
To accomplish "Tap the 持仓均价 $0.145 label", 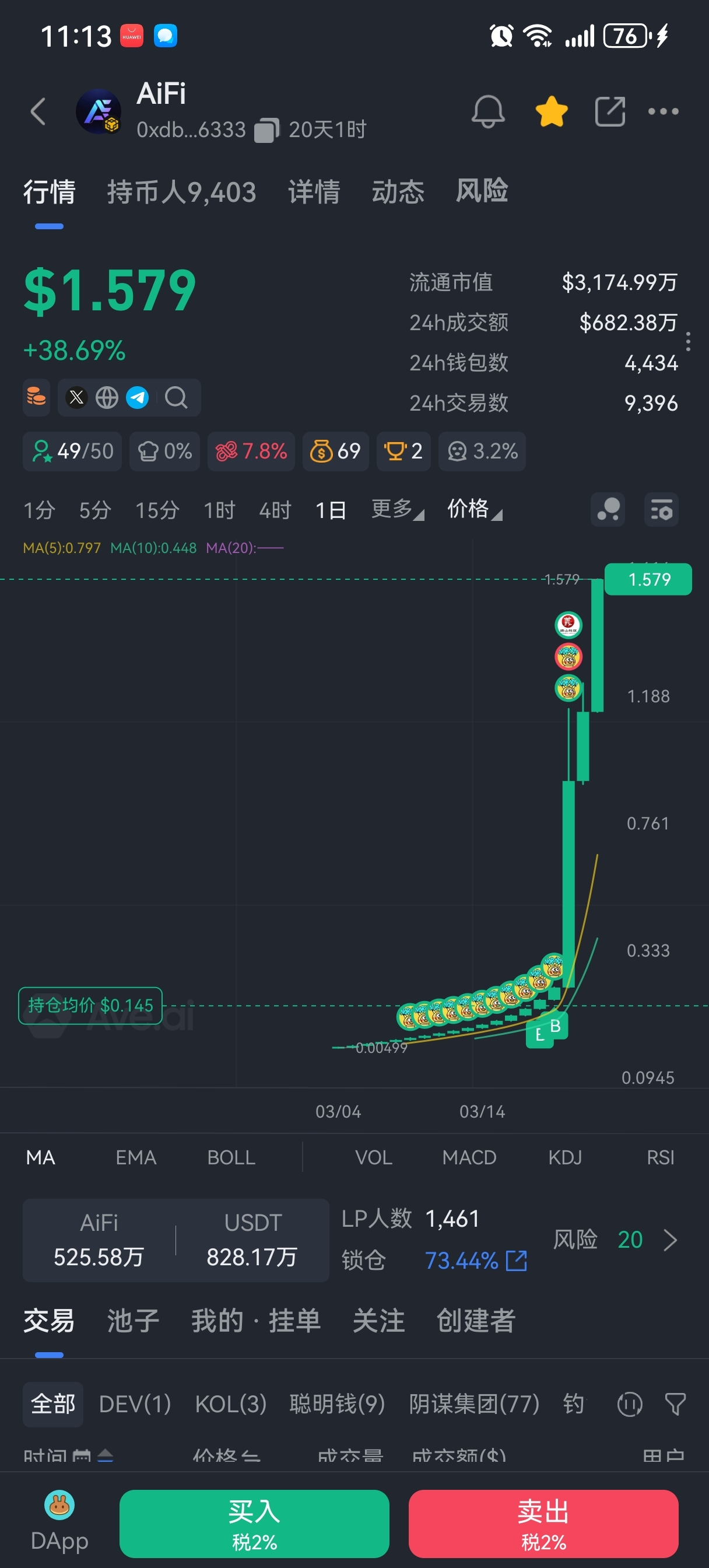I will tap(90, 1005).
